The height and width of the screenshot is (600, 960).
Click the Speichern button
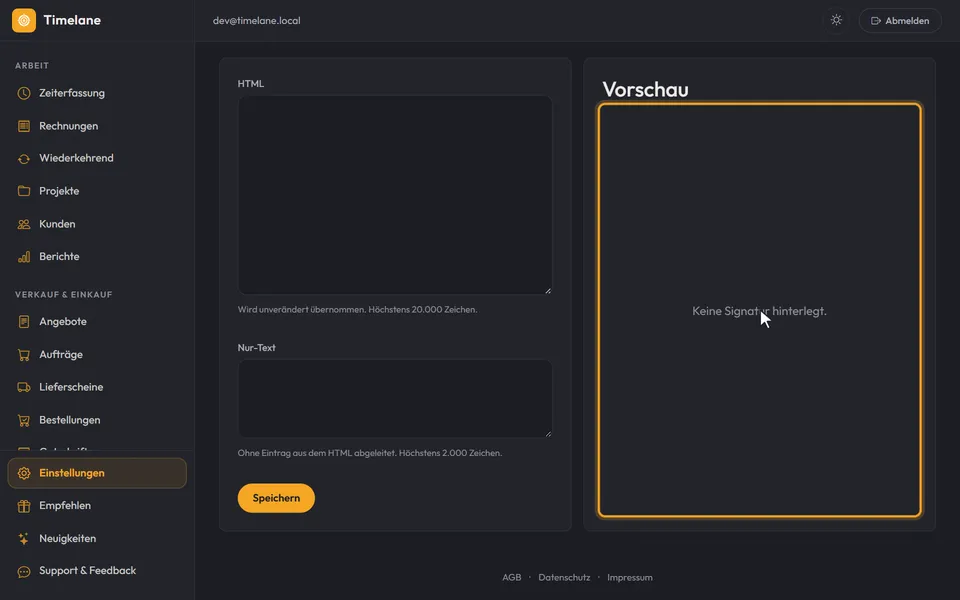[x=276, y=498]
